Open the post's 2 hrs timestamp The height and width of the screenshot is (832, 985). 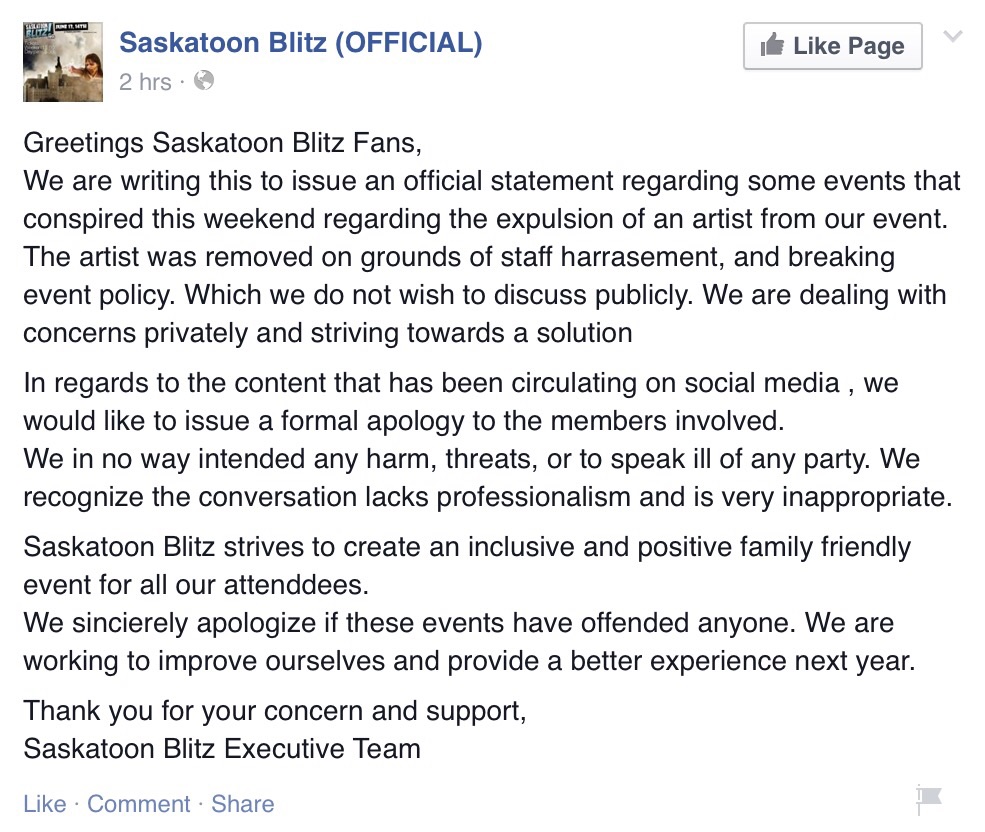click(145, 82)
